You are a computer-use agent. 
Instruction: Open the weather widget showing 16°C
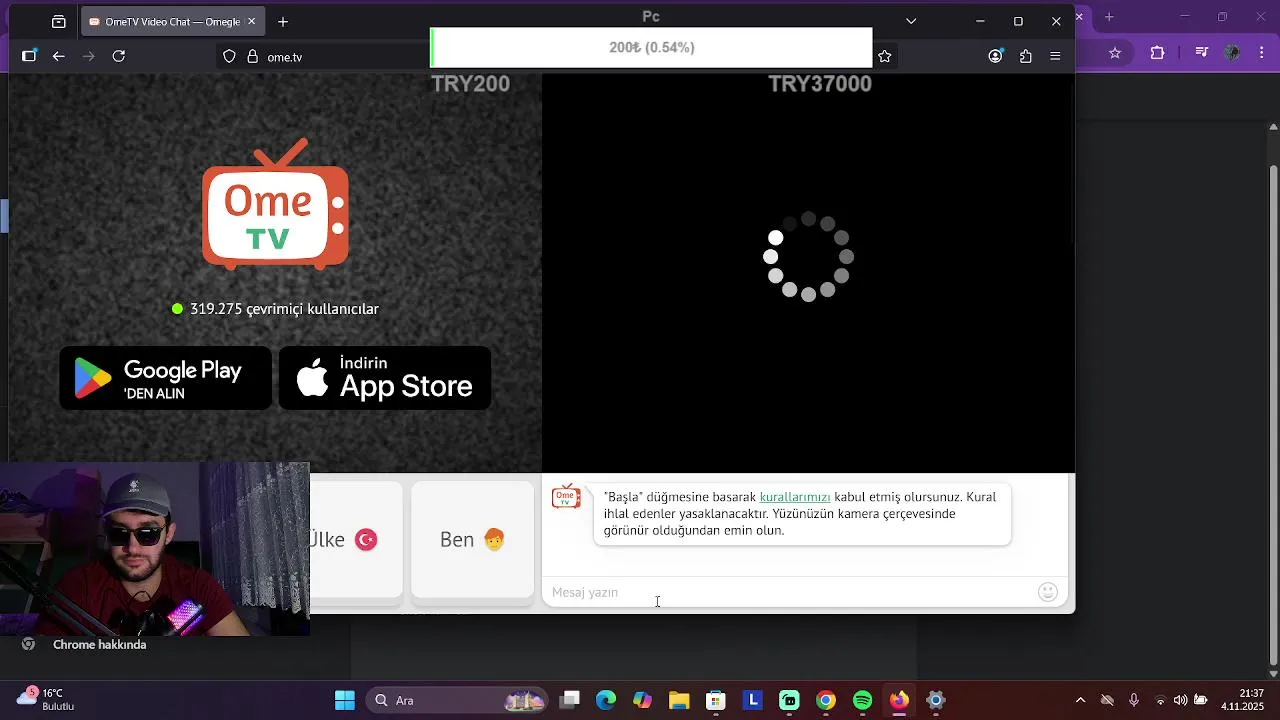(x=46, y=699)
